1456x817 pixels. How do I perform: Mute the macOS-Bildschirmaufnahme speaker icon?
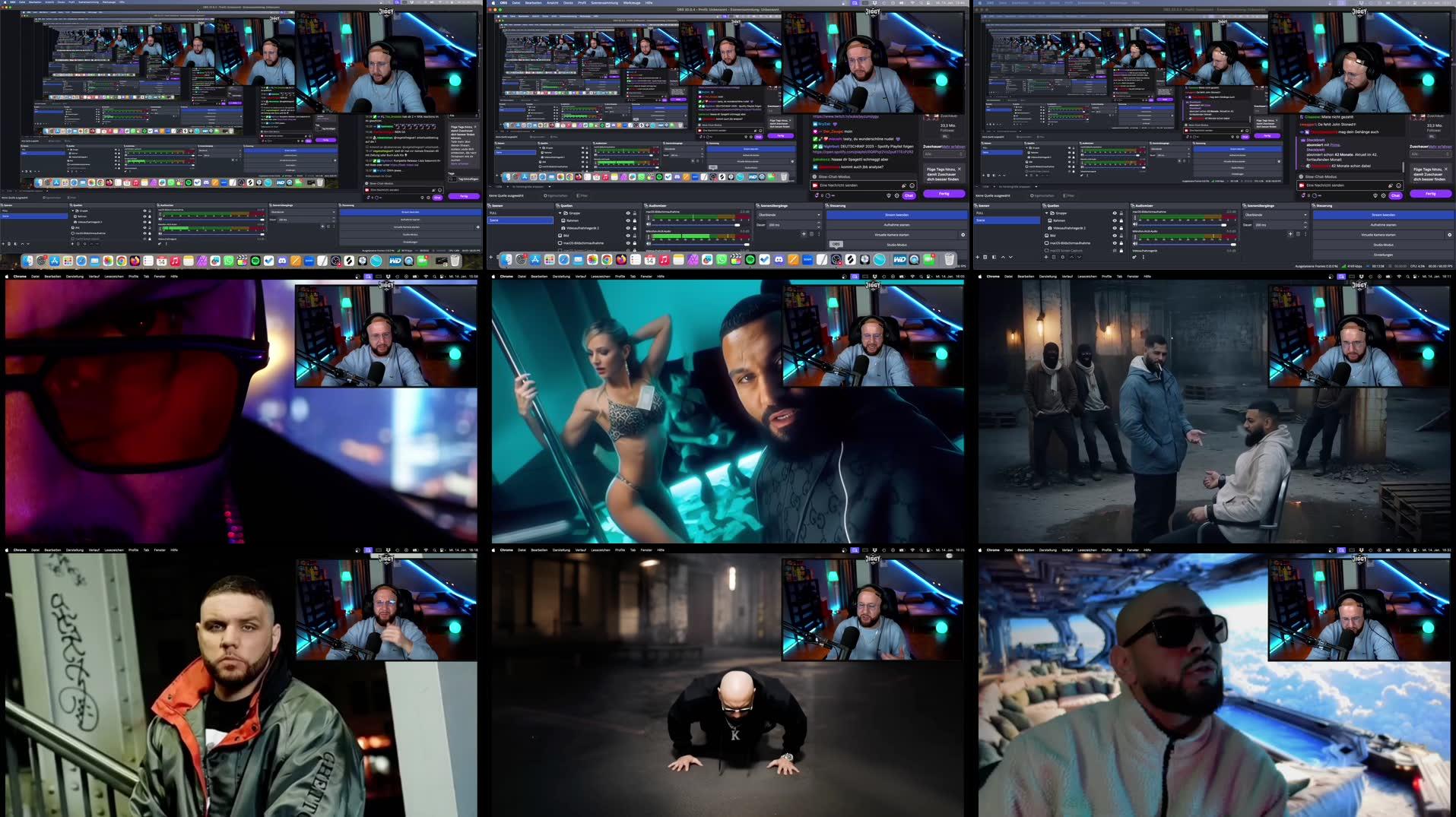point(649,224)
